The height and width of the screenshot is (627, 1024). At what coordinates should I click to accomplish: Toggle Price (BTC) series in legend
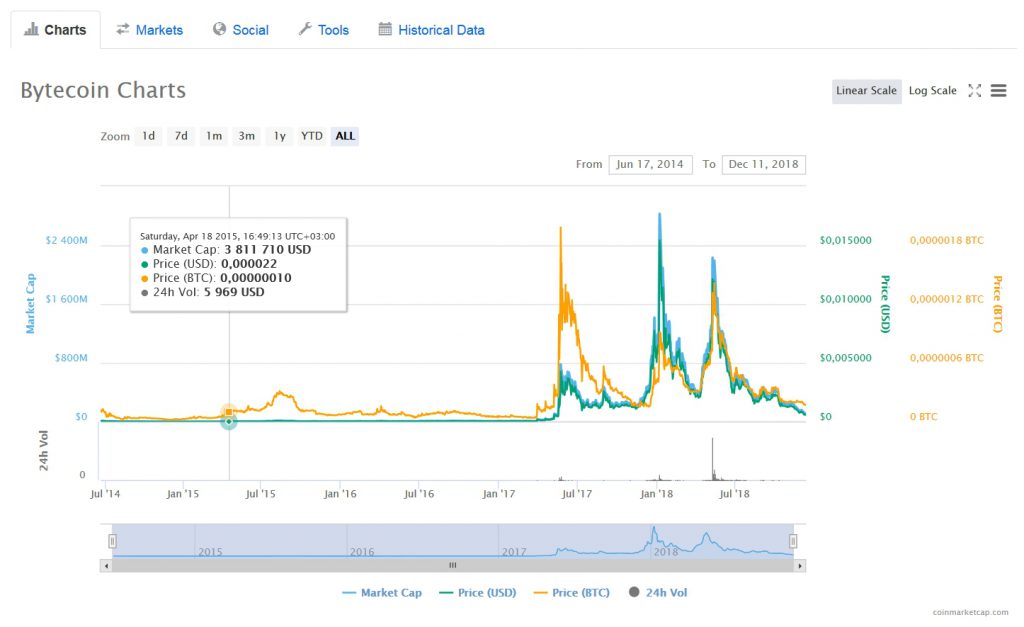click(x=571, y=592)
